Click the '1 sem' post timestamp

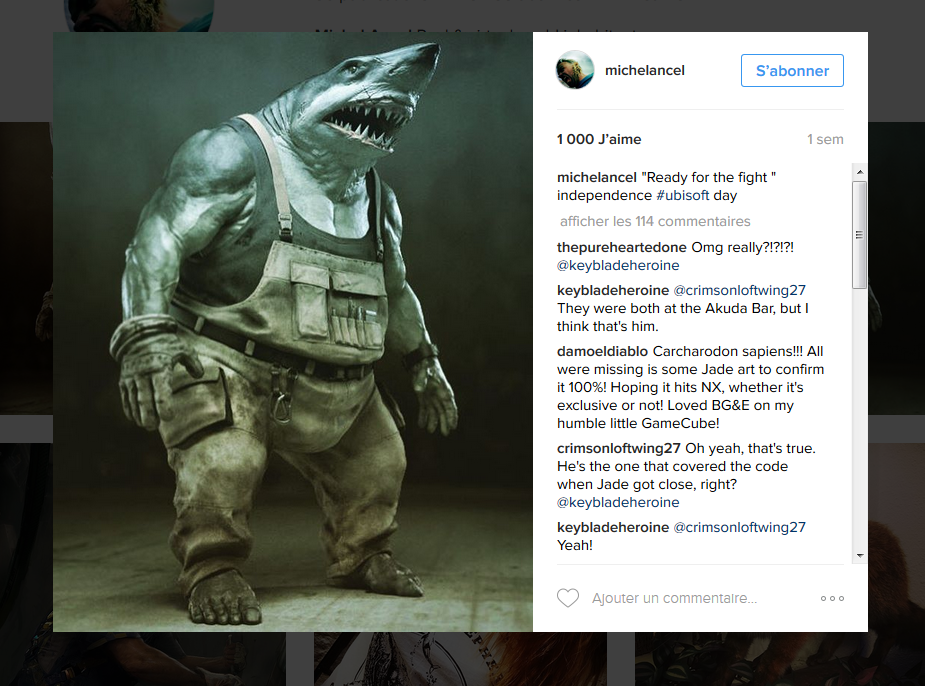[825, 139]
